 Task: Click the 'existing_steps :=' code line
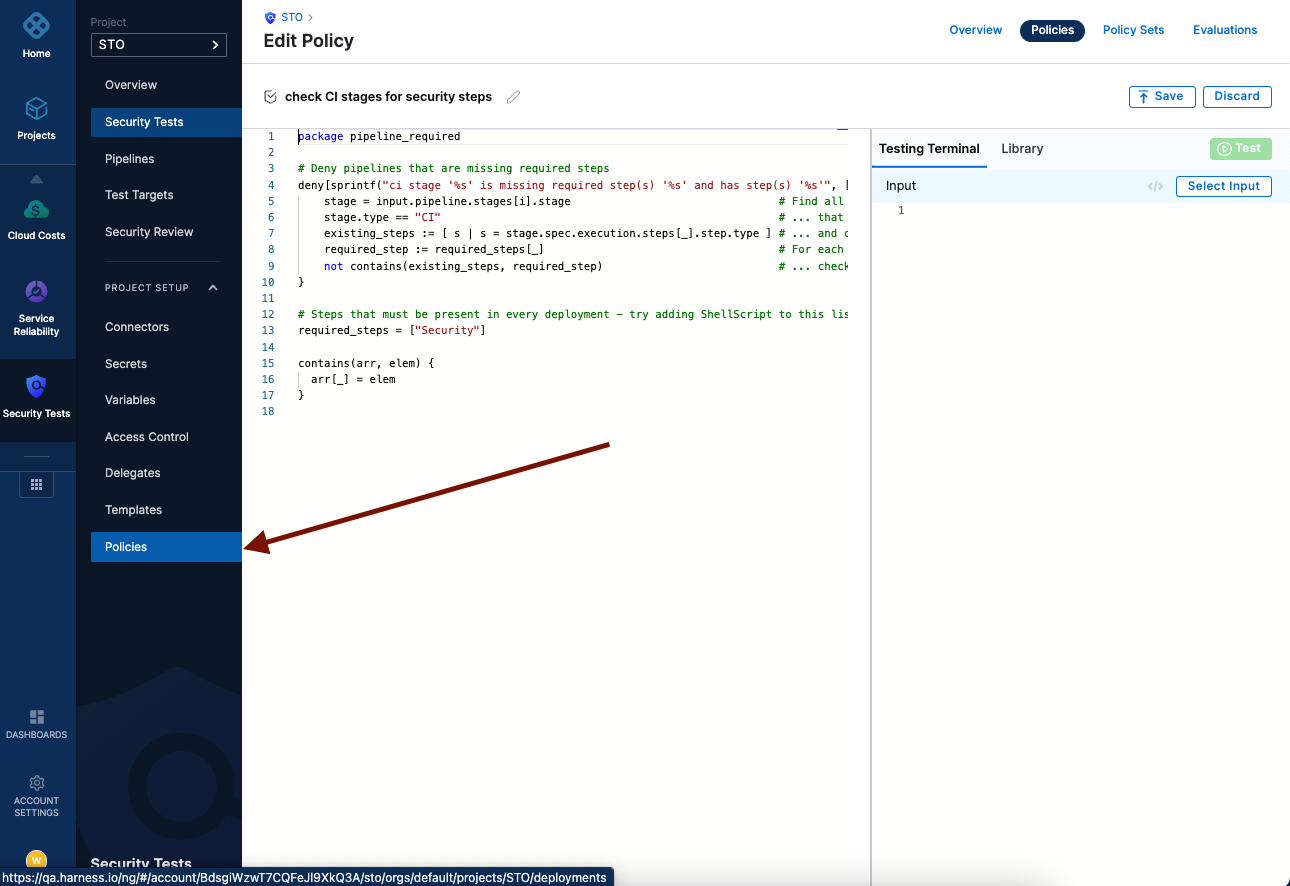548,233
